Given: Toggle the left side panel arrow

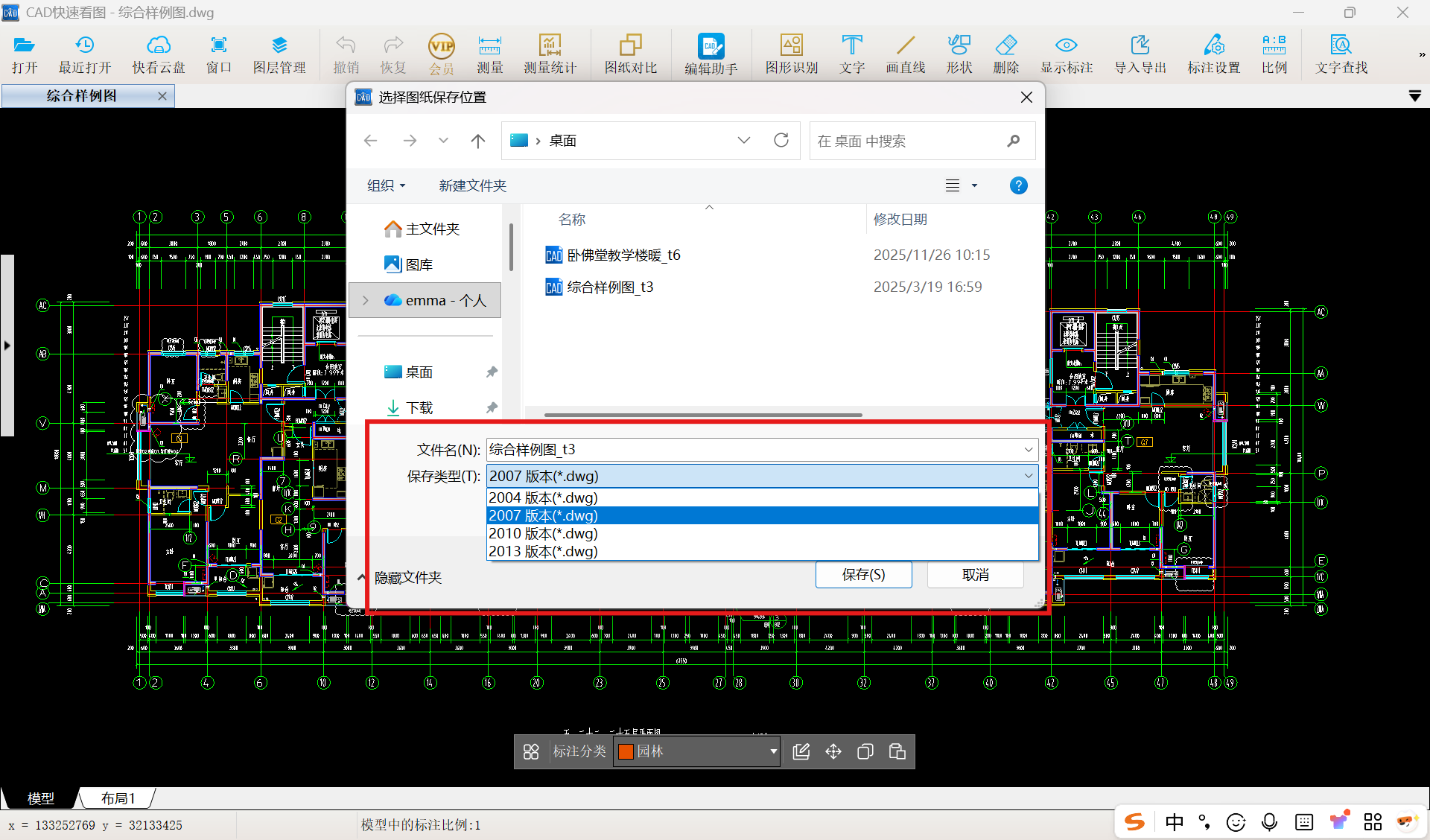Looking at the screenshot, I should [7, 346].
